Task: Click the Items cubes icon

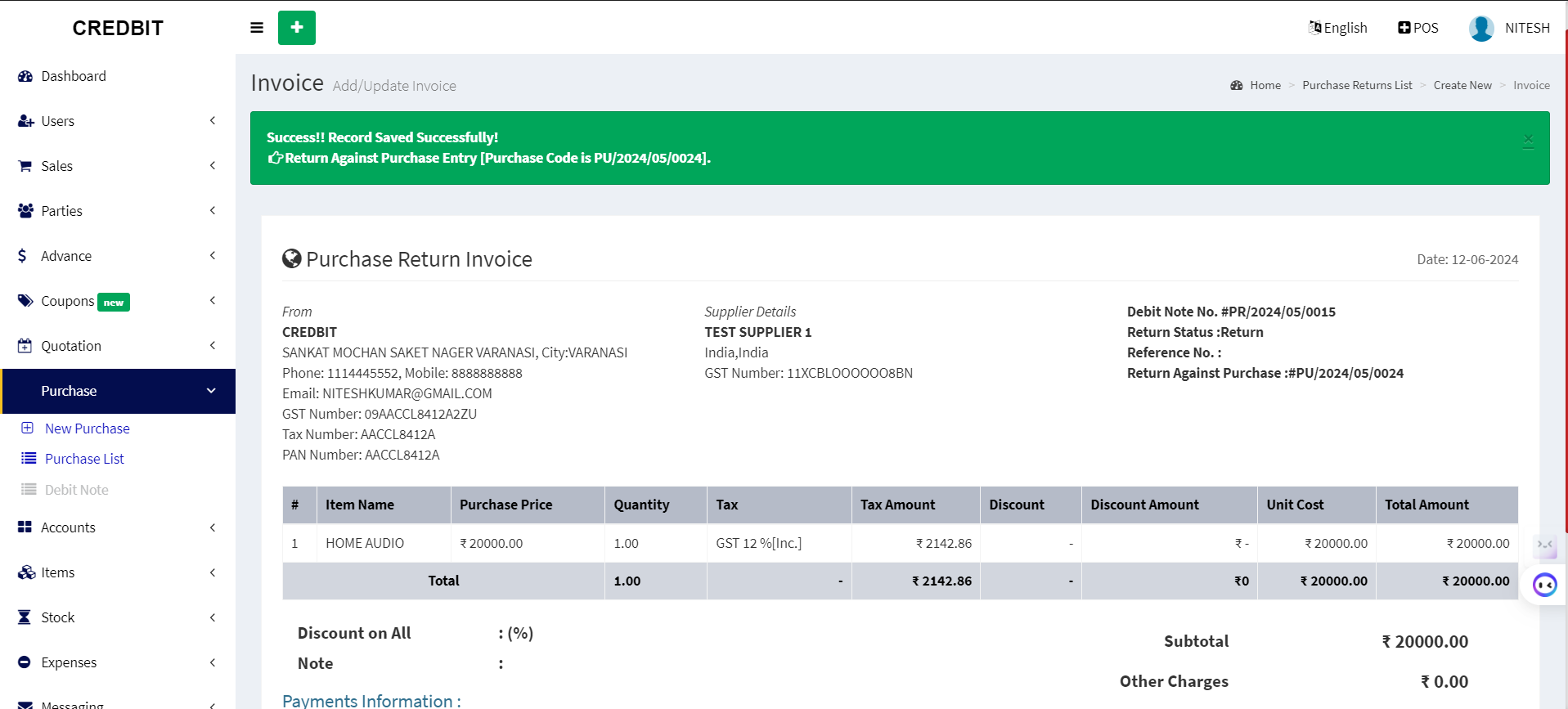Action: (x=26, y=572)
